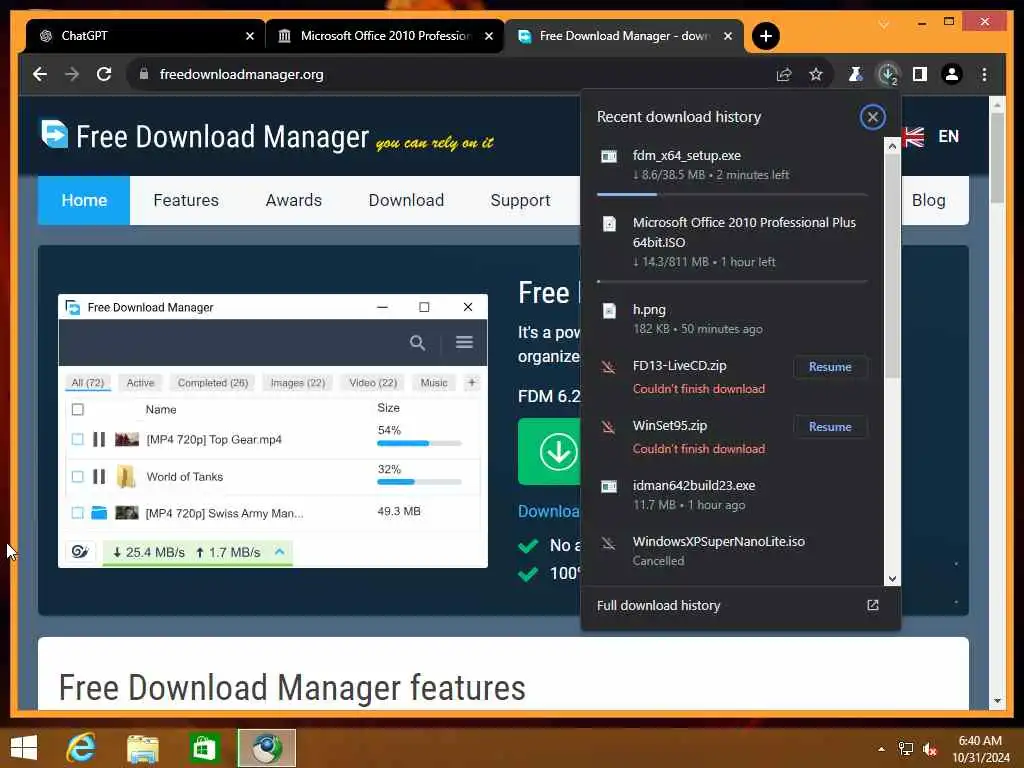Open the Windows Start button
The width and height of the screenshot is (1024, 768).
[x=24, y=748]
